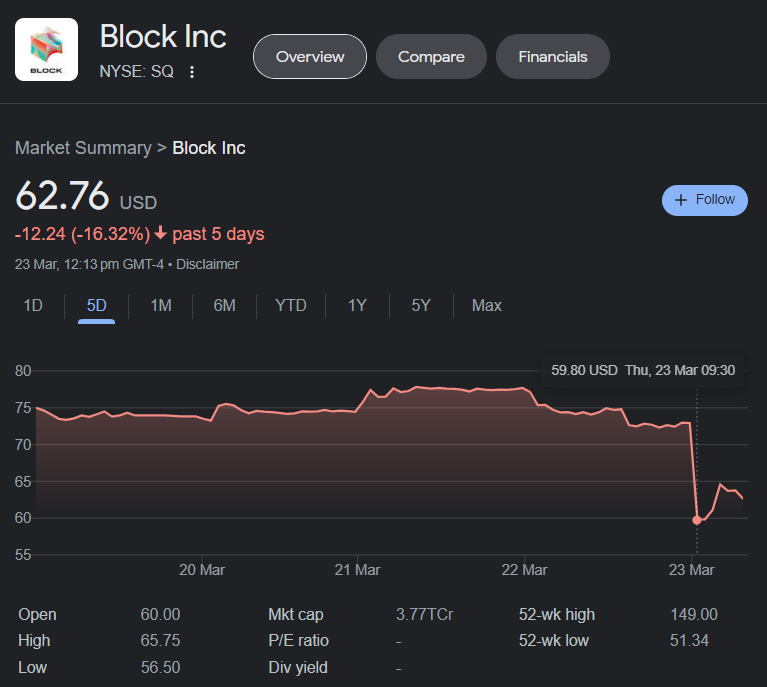This screenshot has height=687, width=767.
Task: Click the Mkt cap label
Action: click(295, 614)
